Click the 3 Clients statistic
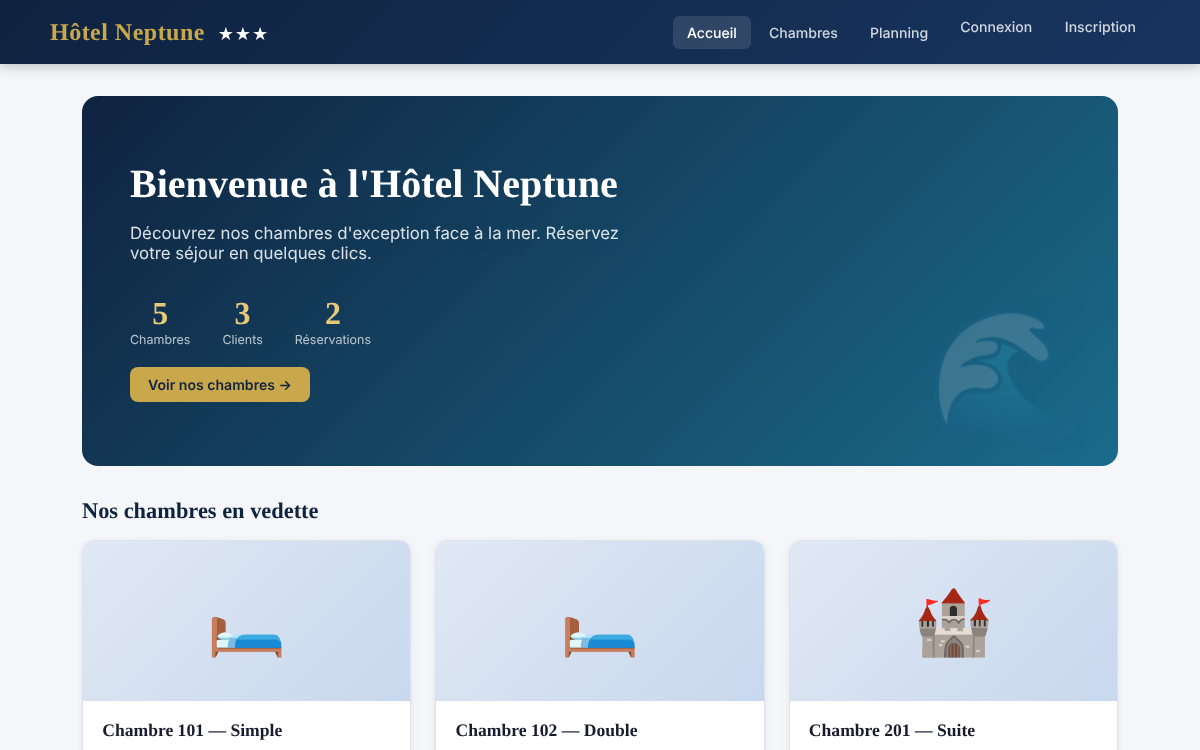Image resolution: width=1200 pixels, height=750 pixels. click(x=242, y=323)
